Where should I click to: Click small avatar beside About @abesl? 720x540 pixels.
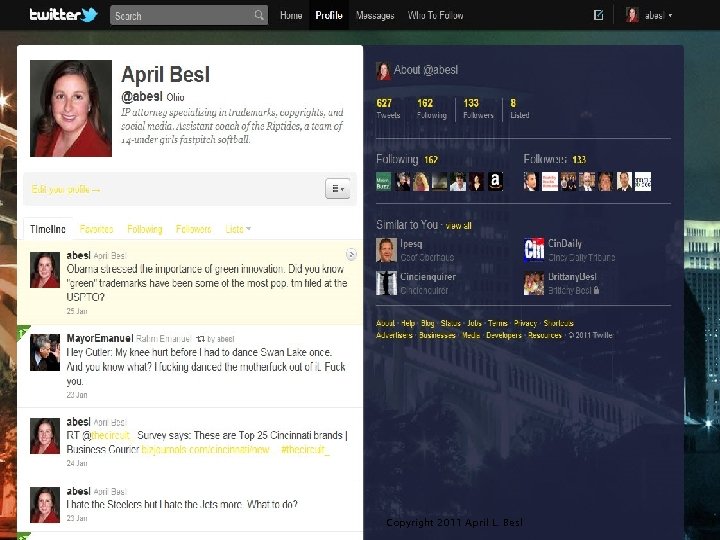pos(383,71)
